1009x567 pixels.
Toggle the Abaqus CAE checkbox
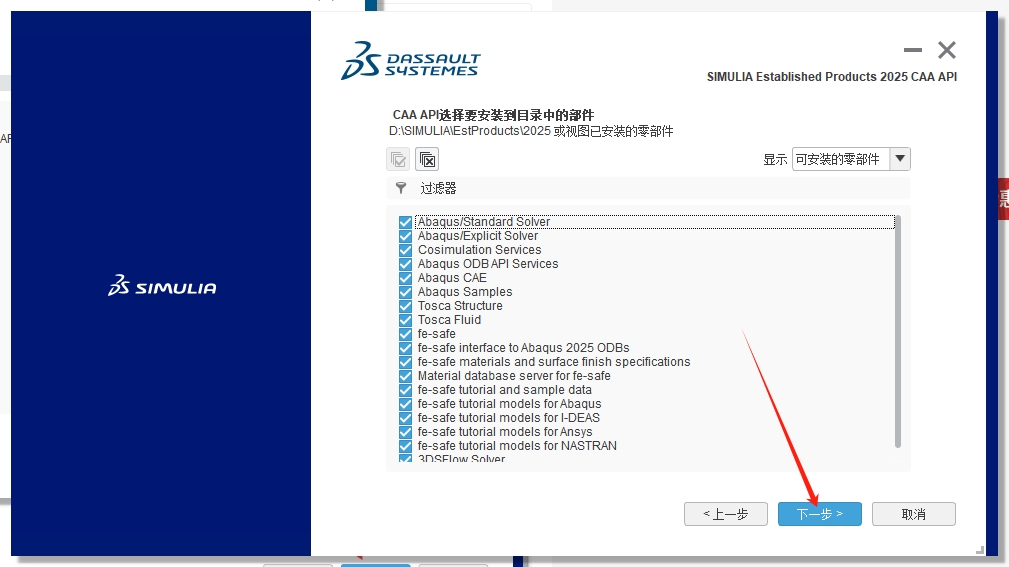click(x=405, y=278)
